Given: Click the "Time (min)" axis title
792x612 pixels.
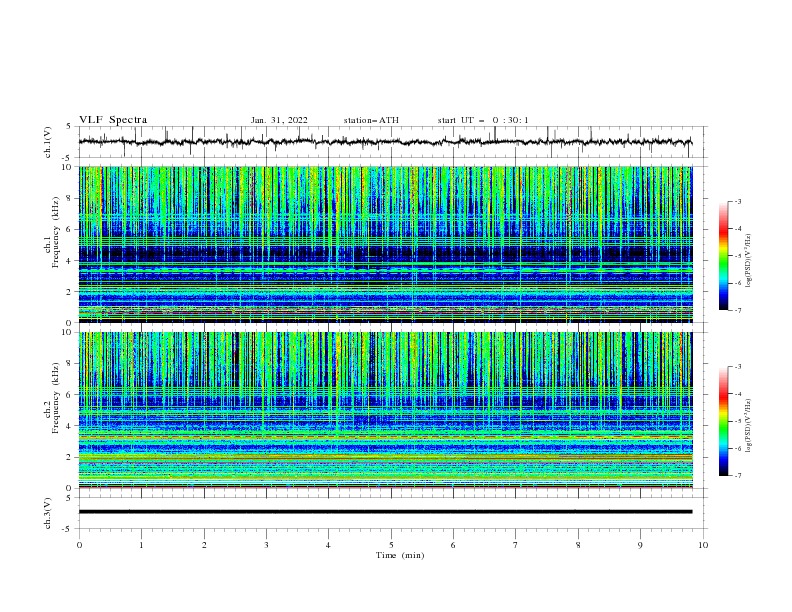Looking at the screenshot, I should [400, 555].
